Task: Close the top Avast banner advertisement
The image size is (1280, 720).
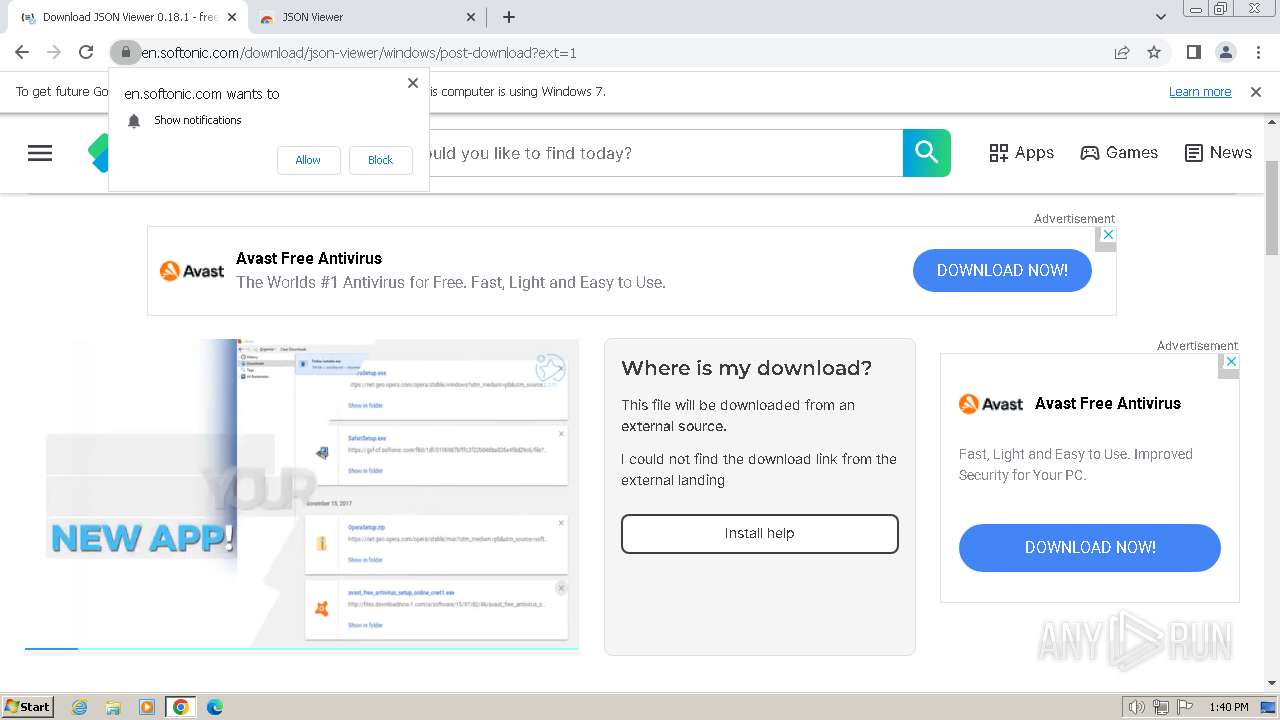Action: (x=1106, y=235)
